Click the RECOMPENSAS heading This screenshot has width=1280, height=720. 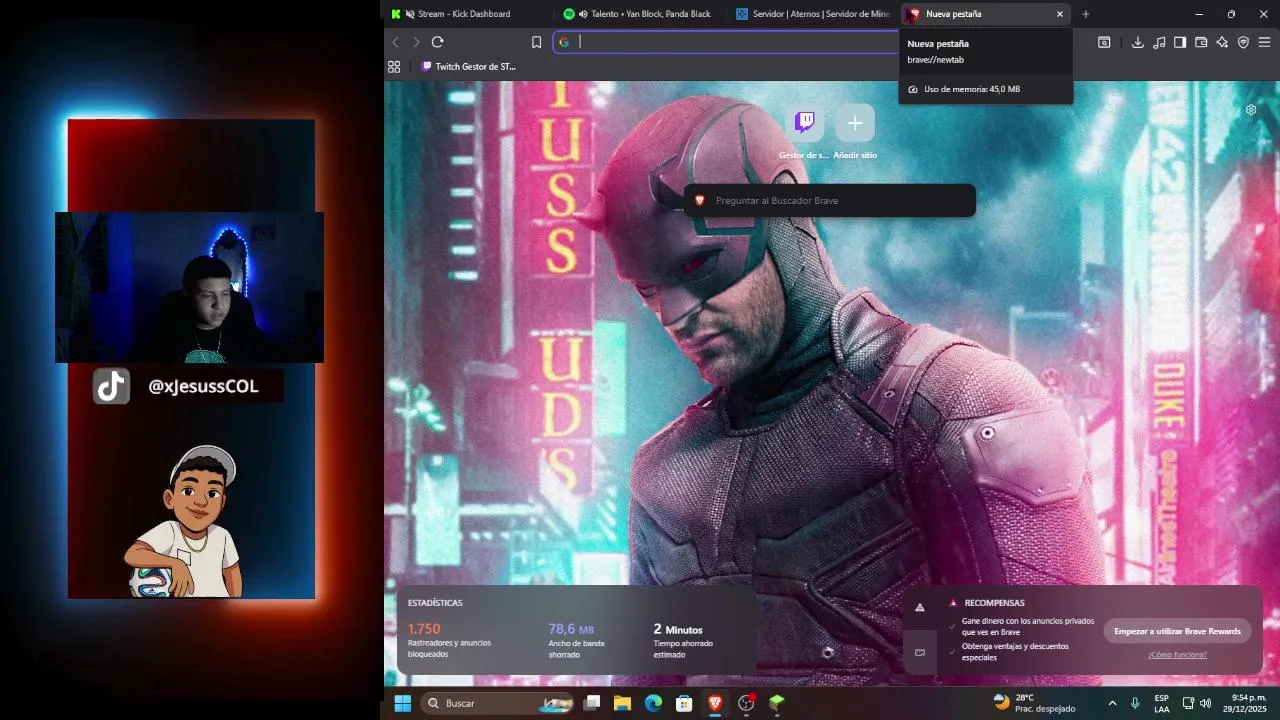click(x=994, y=603)
